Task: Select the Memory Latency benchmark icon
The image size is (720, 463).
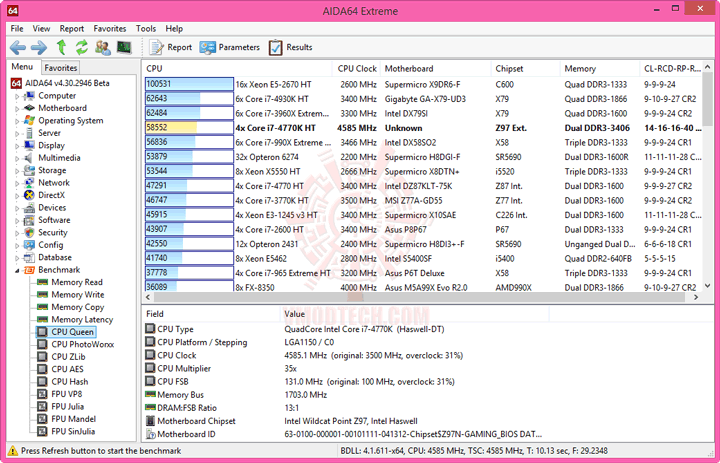Action: (x=43, y=319)
